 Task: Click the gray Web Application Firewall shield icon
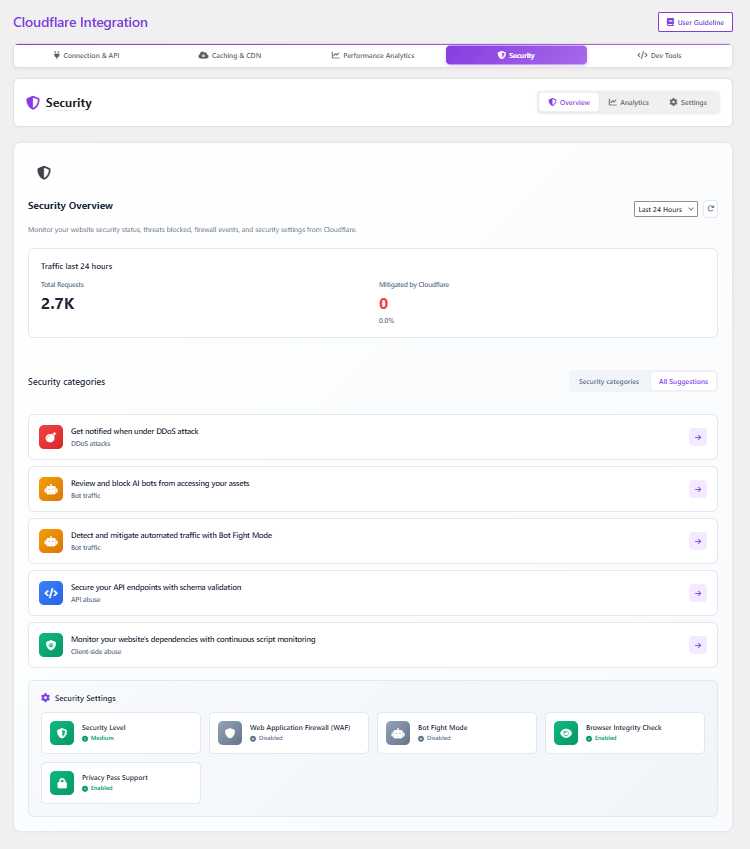230,733
